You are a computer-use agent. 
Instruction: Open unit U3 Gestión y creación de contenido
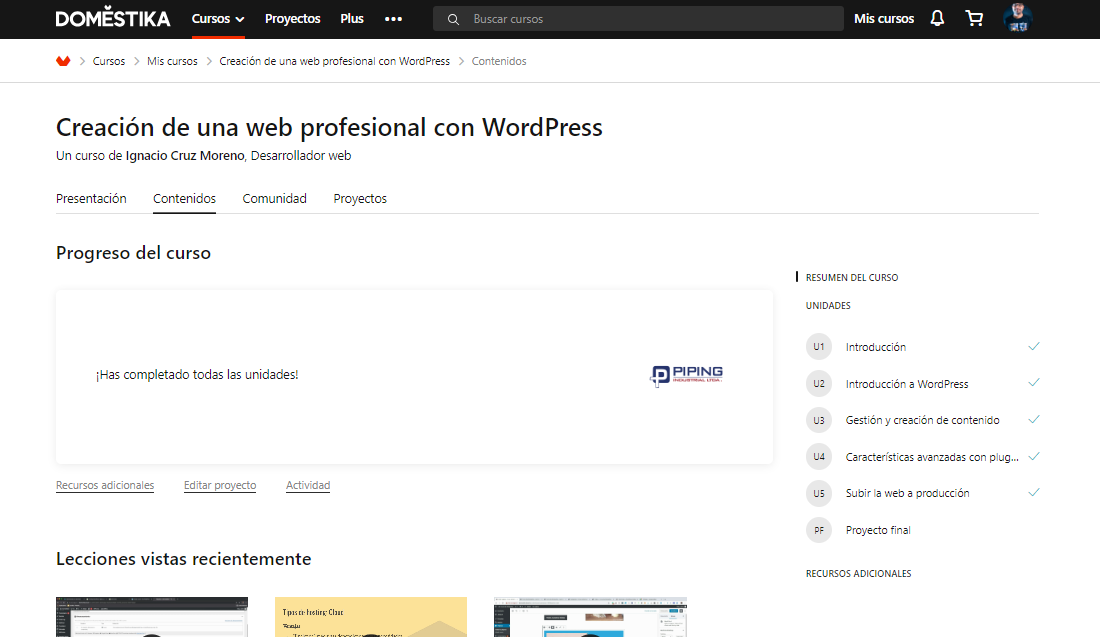923,420
